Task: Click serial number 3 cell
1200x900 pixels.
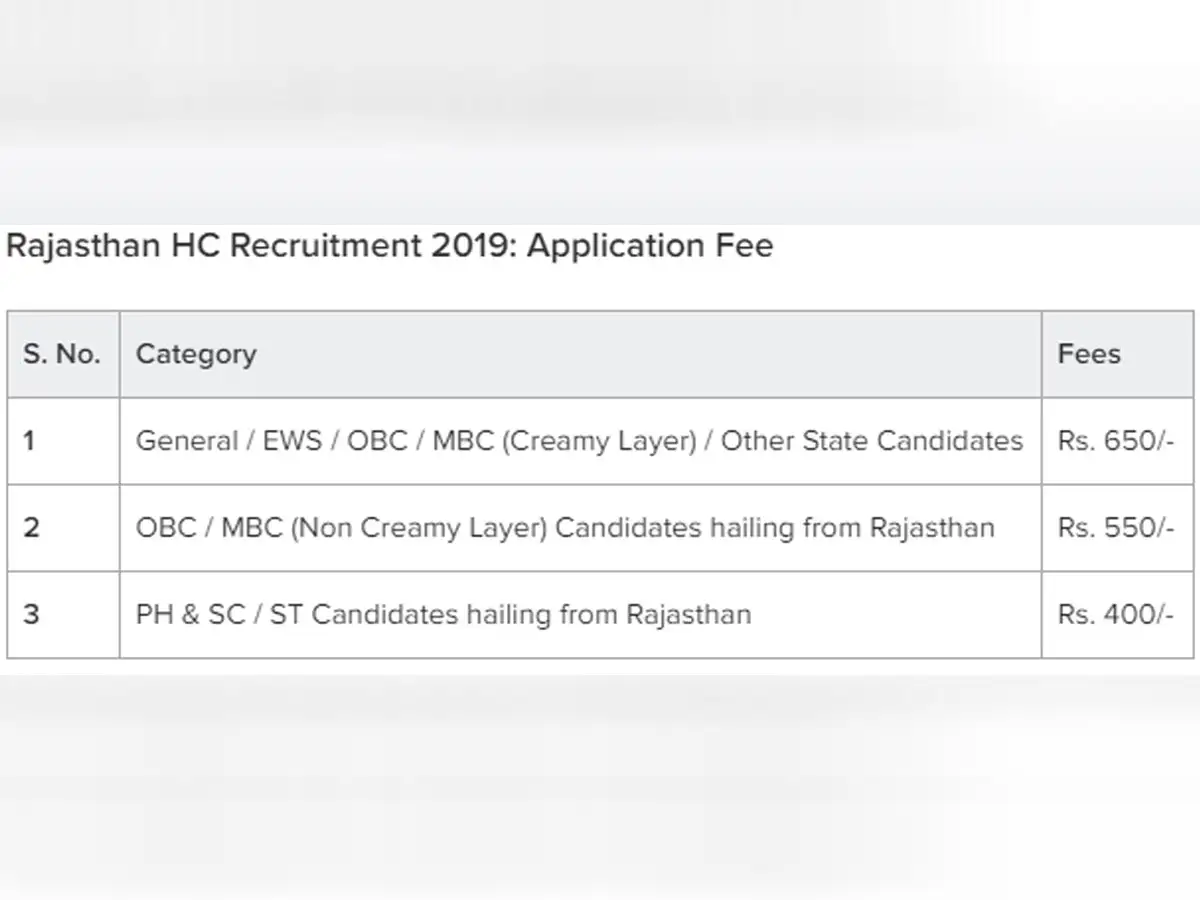Action: 31,614
